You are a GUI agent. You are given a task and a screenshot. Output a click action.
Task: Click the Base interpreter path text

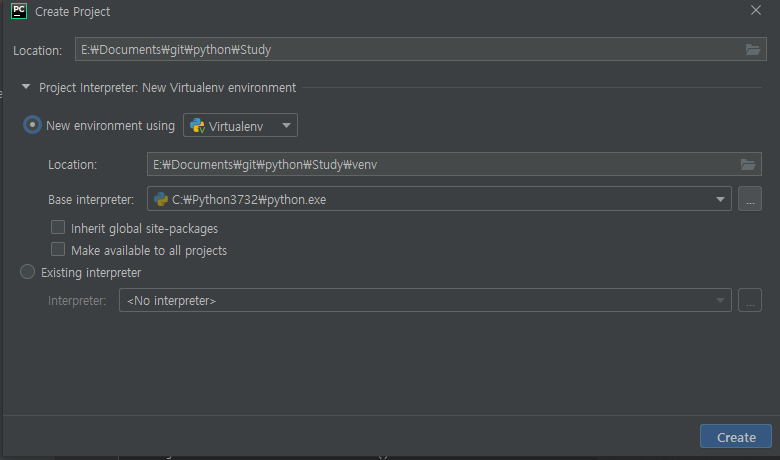point(249,199)
